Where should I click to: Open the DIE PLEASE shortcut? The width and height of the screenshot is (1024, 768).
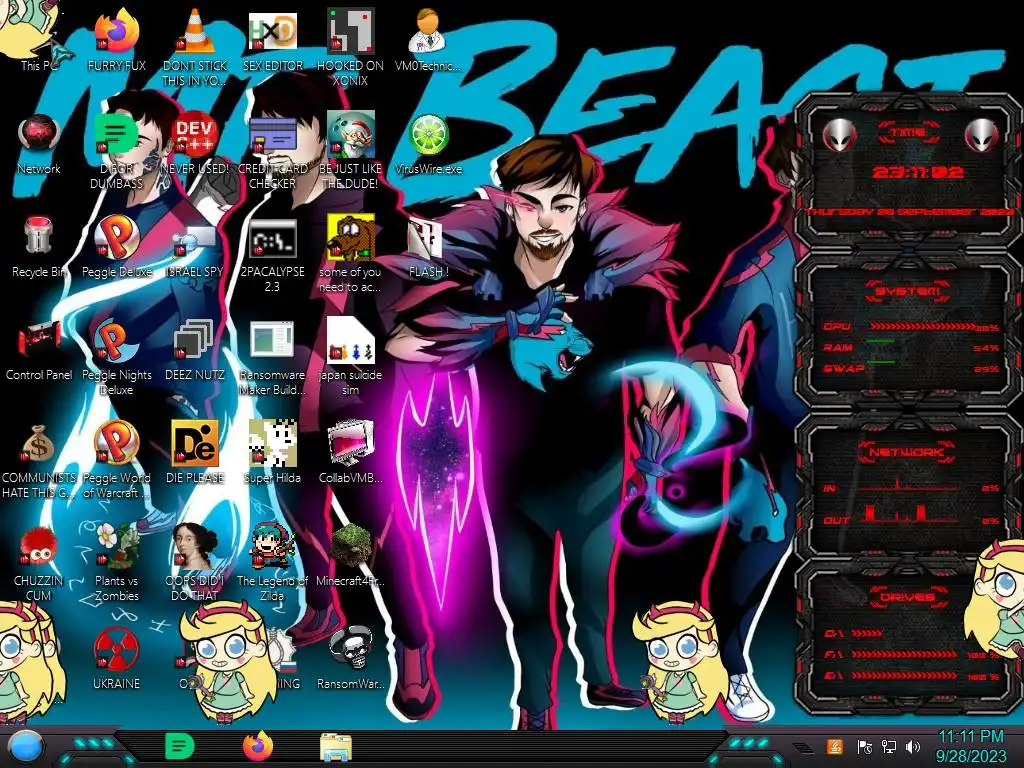(195, 443)
